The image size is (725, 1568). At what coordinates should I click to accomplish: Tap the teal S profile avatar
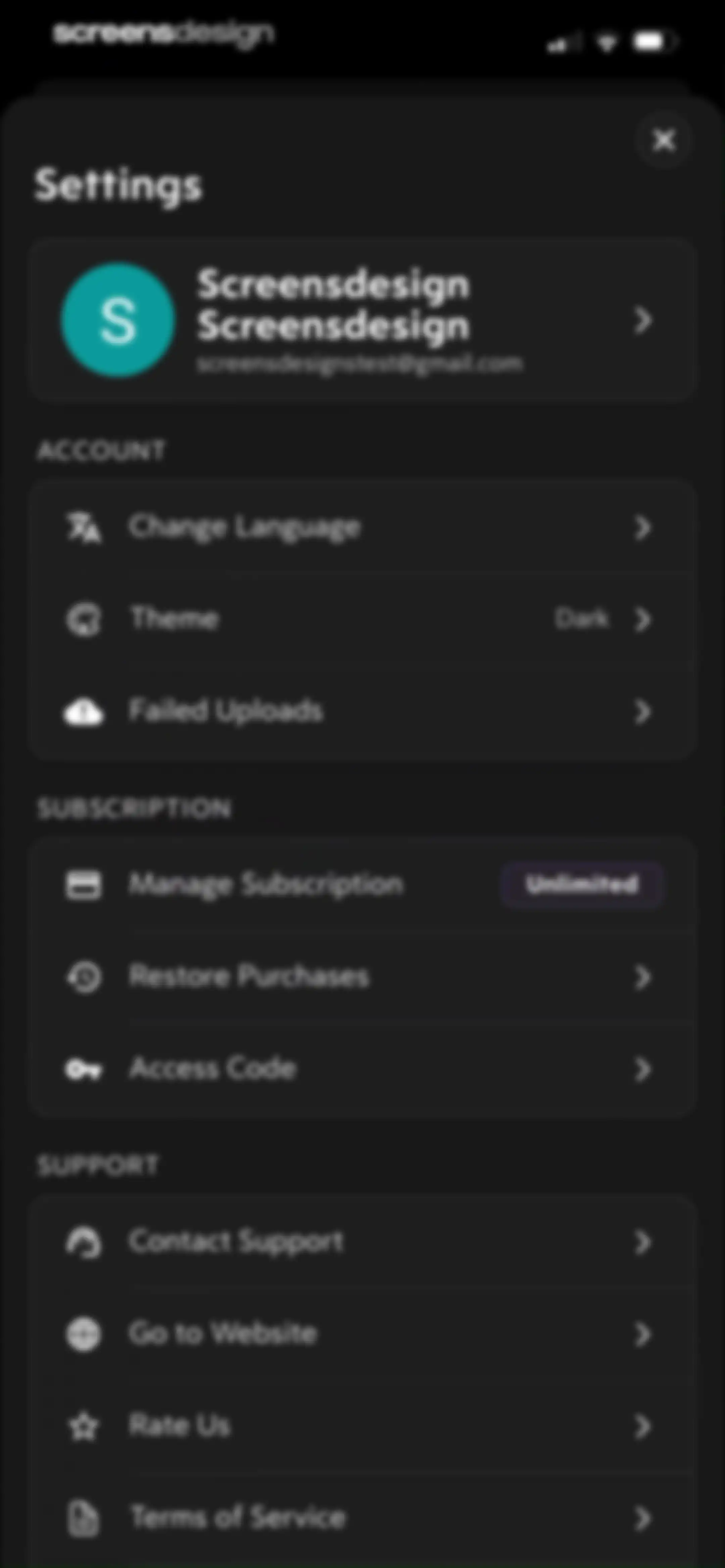point(117,320)
